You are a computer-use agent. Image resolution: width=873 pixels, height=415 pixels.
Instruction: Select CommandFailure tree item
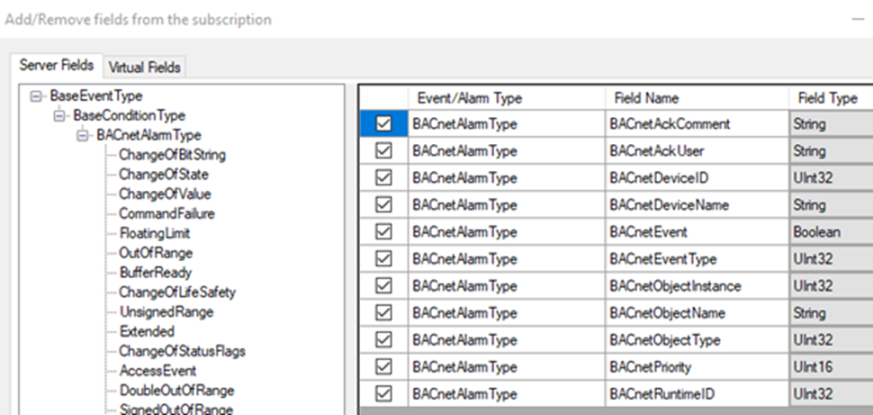[x=166, y=214]
